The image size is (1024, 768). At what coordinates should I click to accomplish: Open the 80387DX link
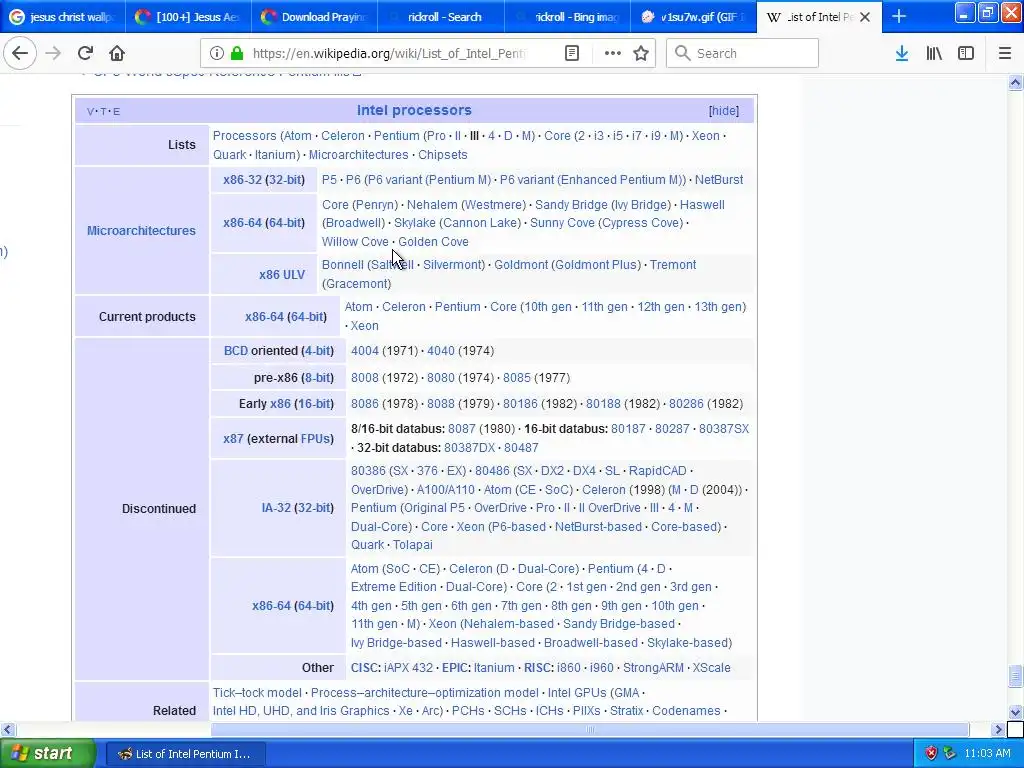pos(470,448)
